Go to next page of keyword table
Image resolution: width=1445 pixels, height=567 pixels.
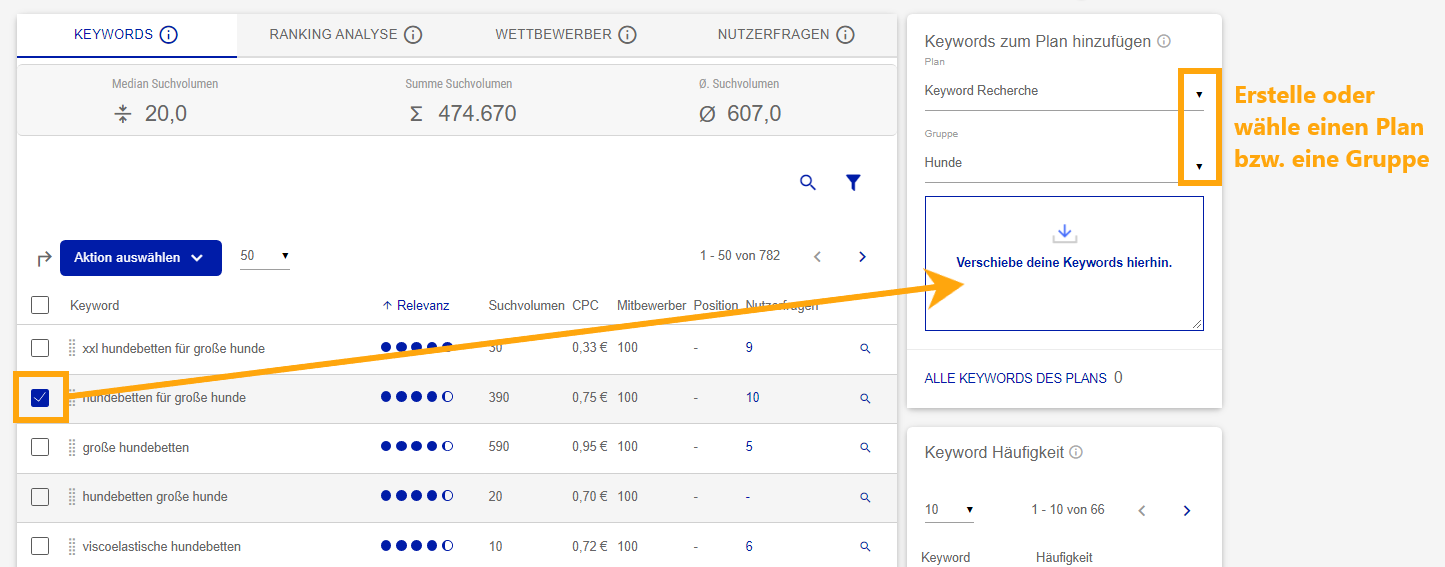(862, 257)
